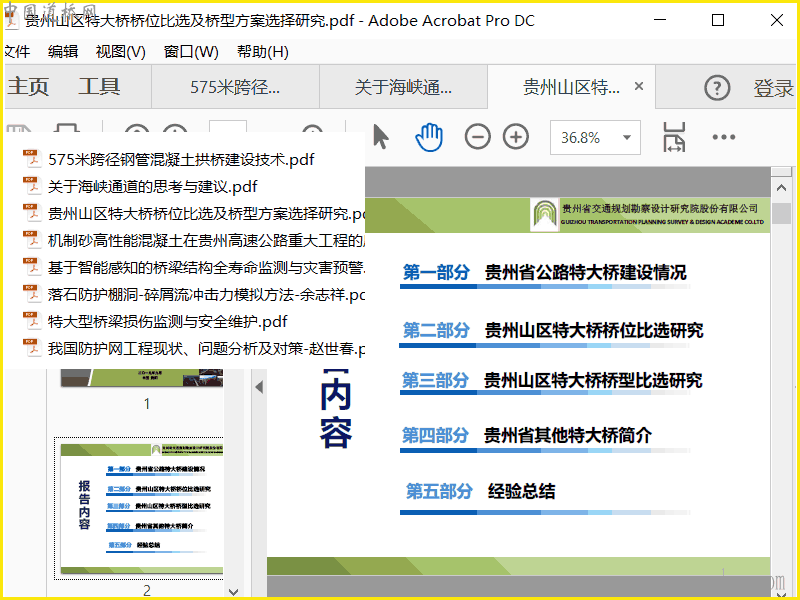
Task: Open 贵州山区特大桥桥位比选 file in list
Action: 206,214
